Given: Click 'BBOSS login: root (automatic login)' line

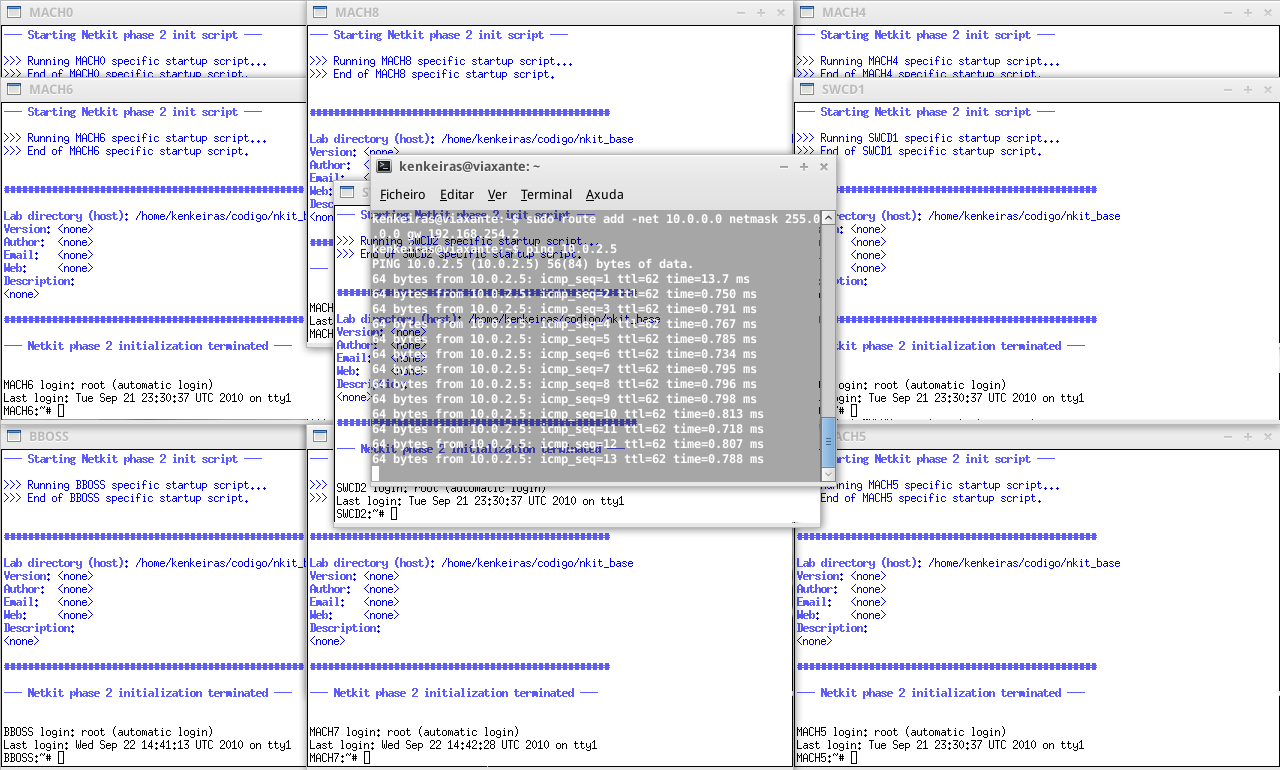Looking at the screenshot, I should tap(108, 732).
